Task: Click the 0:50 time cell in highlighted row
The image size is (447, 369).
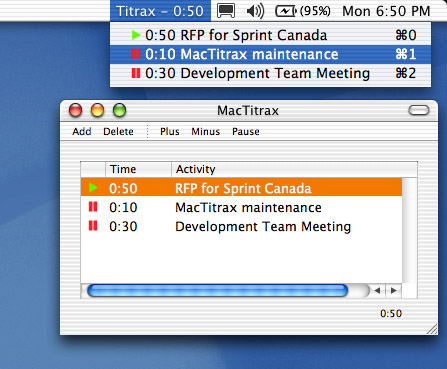Action: (x=123, y=189)
